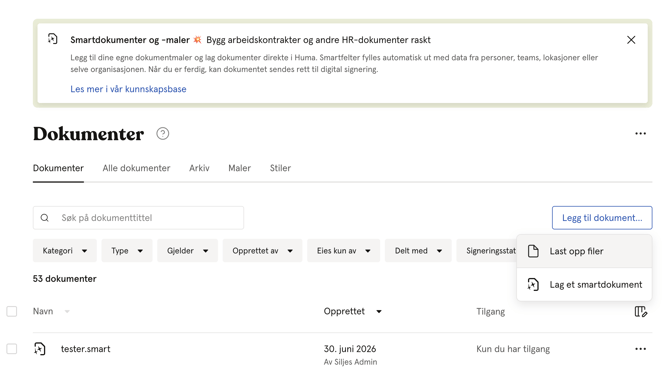Focus the Søk på dokumenttittel search field
670x374 pixels.
pyautogui.click(x=138, y=218)
